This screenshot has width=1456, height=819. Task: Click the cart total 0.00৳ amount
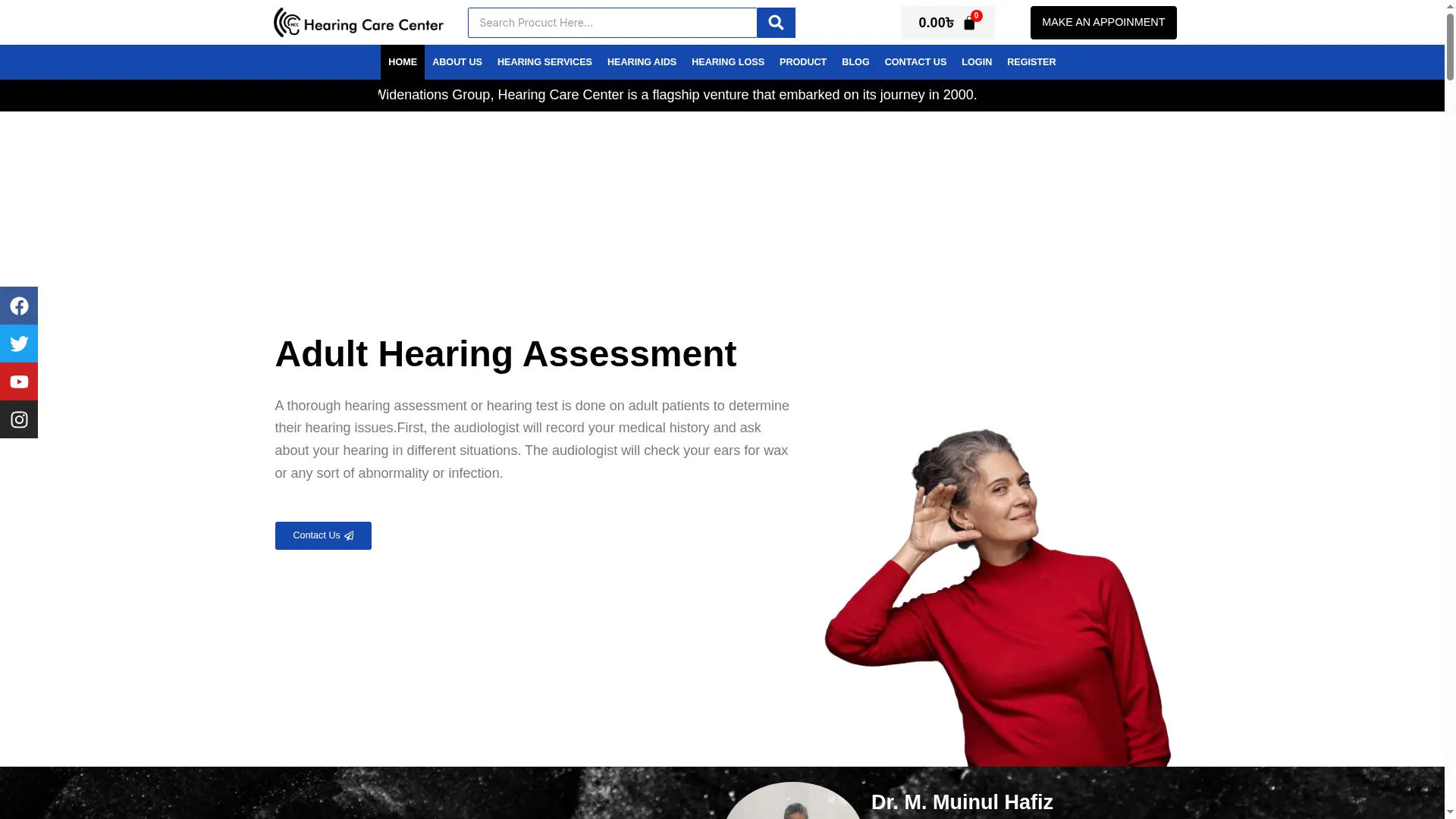936,23
